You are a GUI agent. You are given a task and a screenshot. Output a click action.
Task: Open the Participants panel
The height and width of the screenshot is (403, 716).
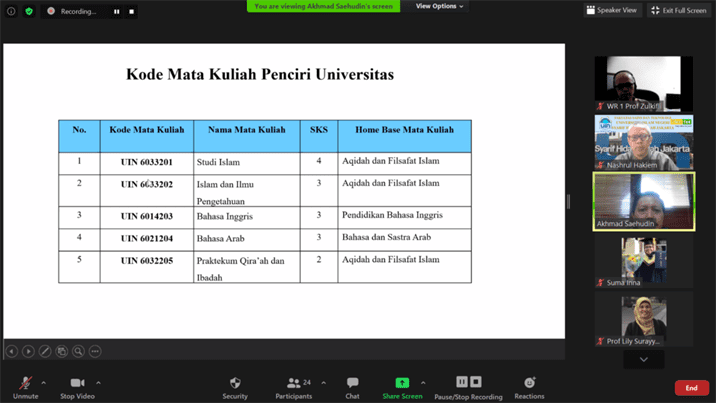point(294,384)
